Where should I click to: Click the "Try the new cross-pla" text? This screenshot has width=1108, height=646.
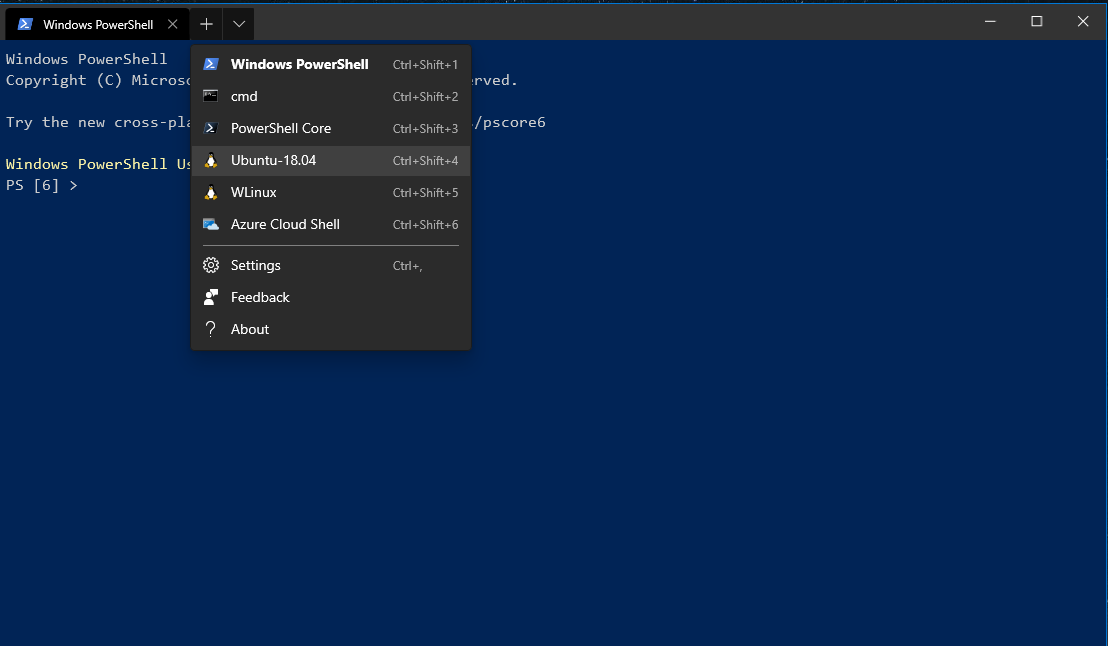pos(98,122)
